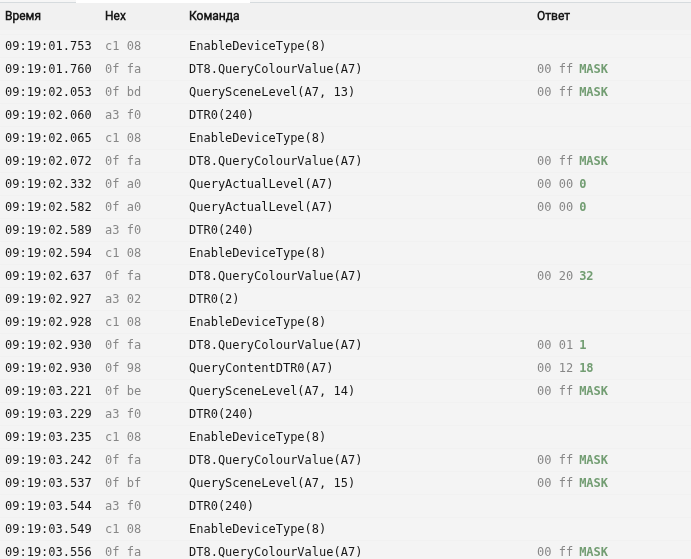This screenshot has width=691, height=559.
Task: Click the Hex column header
Action: point(115,16)
